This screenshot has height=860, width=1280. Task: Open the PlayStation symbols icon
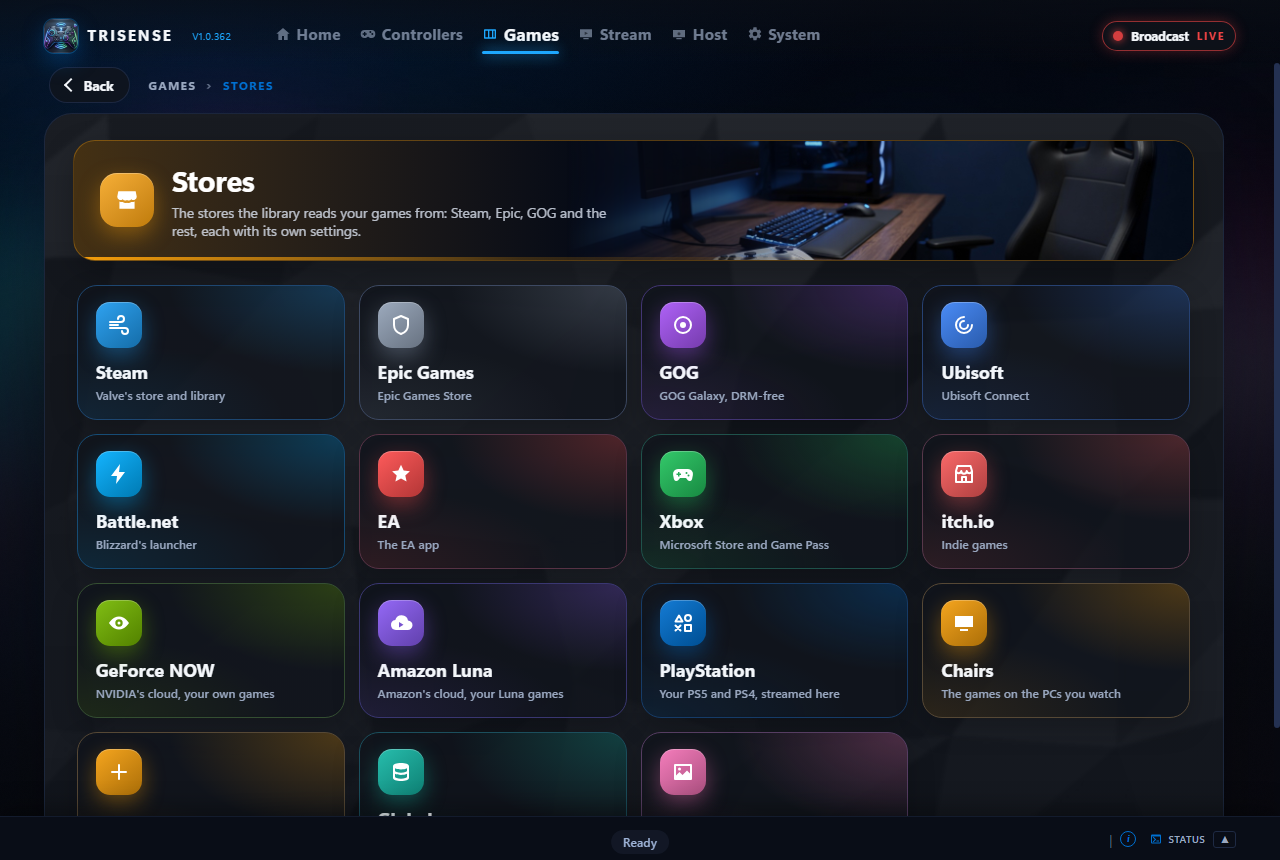(x=683, y=623)
